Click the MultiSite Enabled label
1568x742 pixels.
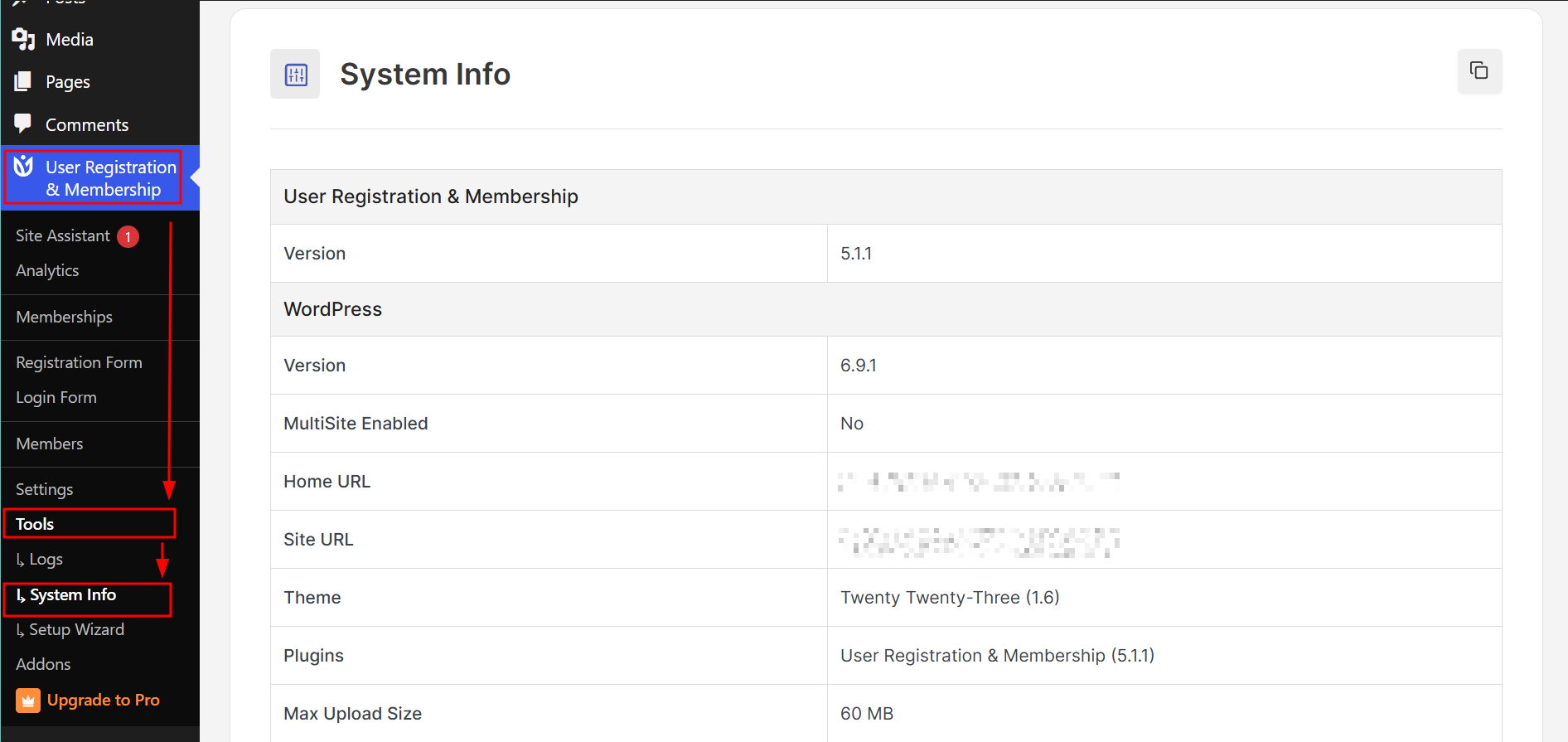[356, 424]
